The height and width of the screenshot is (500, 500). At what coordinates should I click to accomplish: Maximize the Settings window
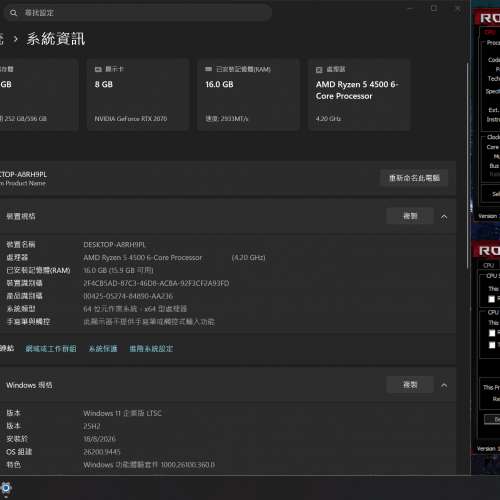[434, 9]
